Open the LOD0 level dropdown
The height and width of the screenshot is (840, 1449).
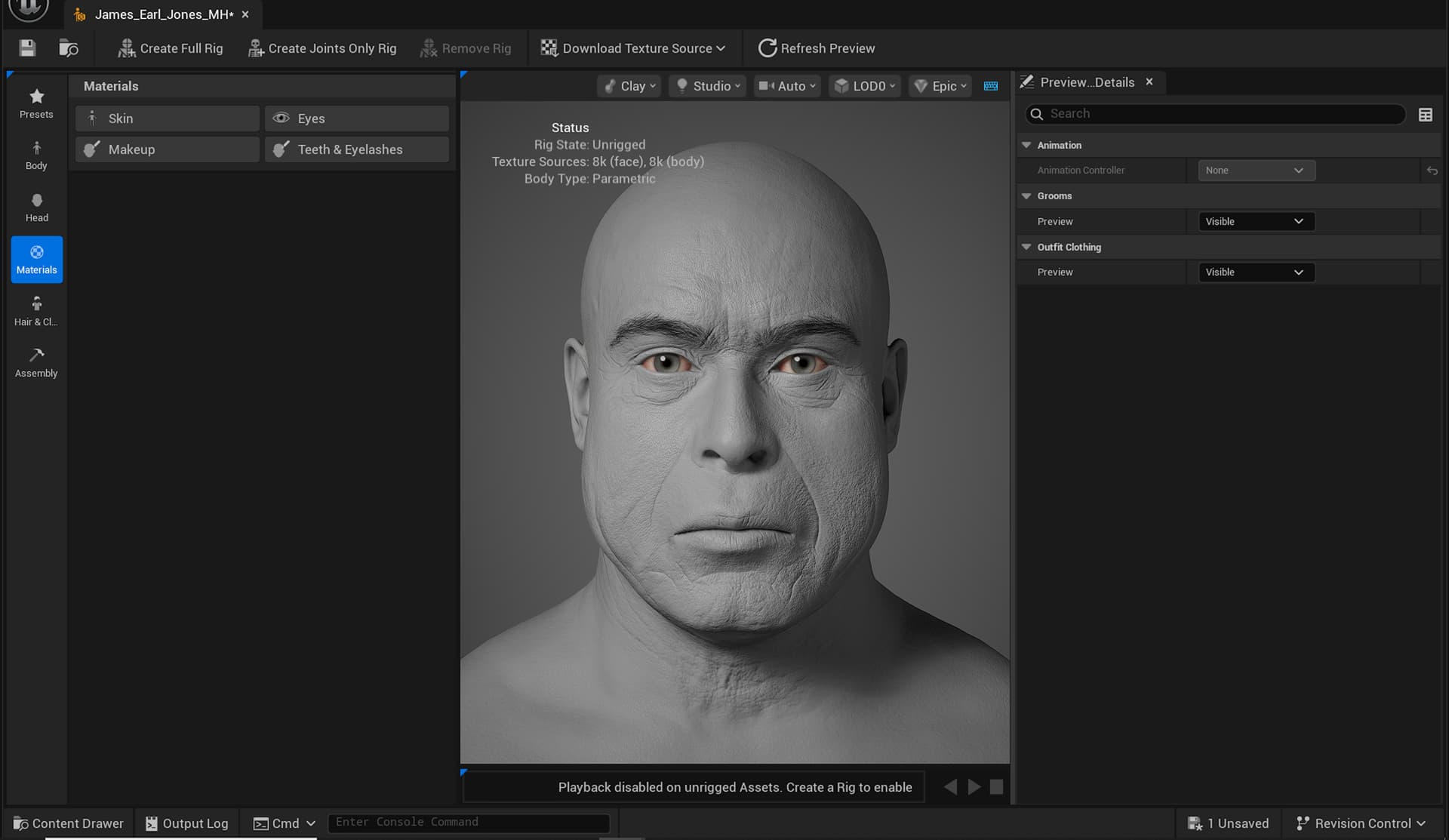tap(866, 86)
